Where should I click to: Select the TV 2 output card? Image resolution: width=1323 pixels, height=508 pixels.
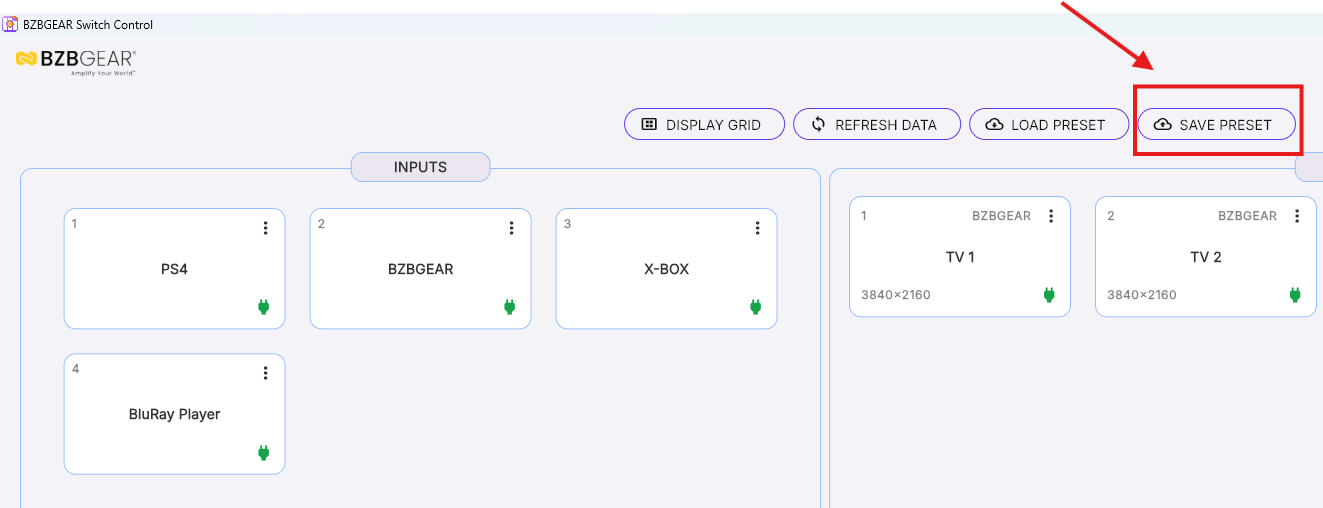[x=1206, y=257]
